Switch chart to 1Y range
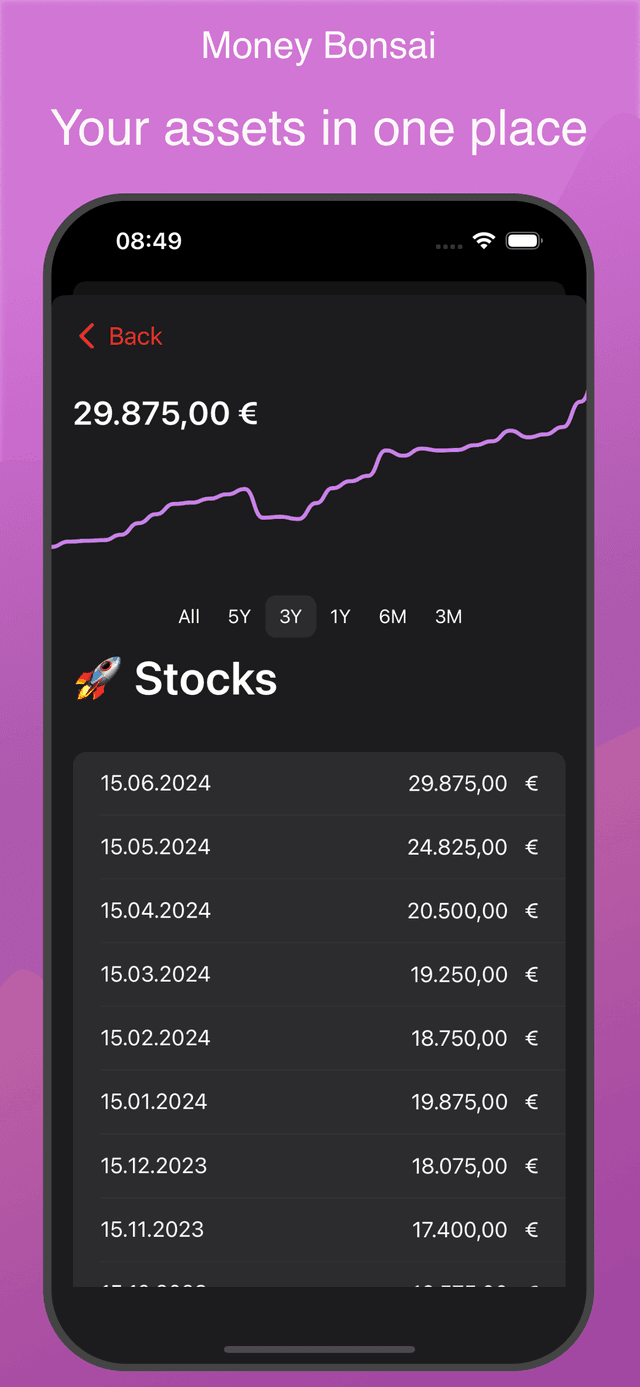The height and width of the screenshot is (1387, 640). [340, 617]
